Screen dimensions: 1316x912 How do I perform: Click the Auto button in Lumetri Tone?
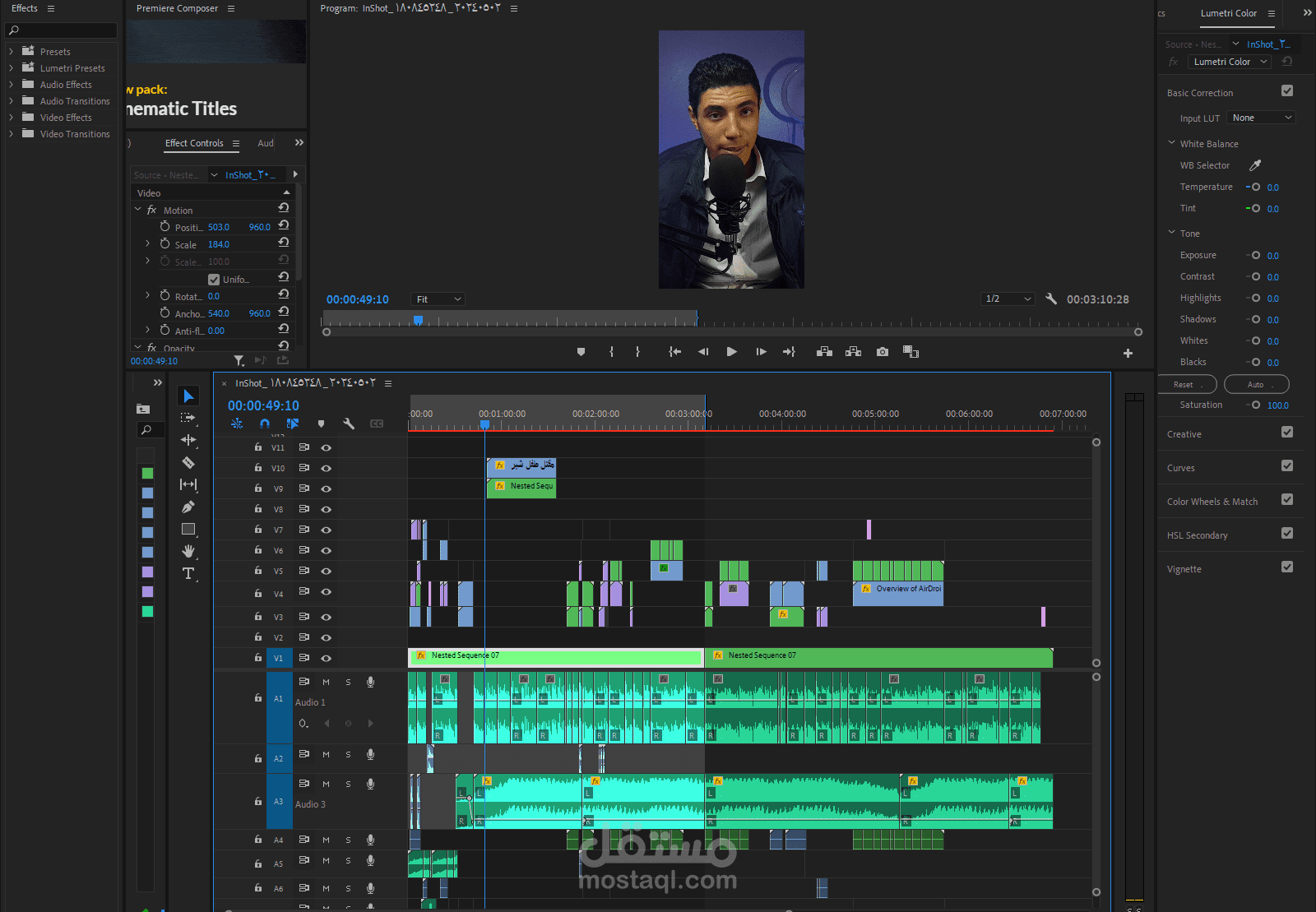click(x=1256, y=384)
